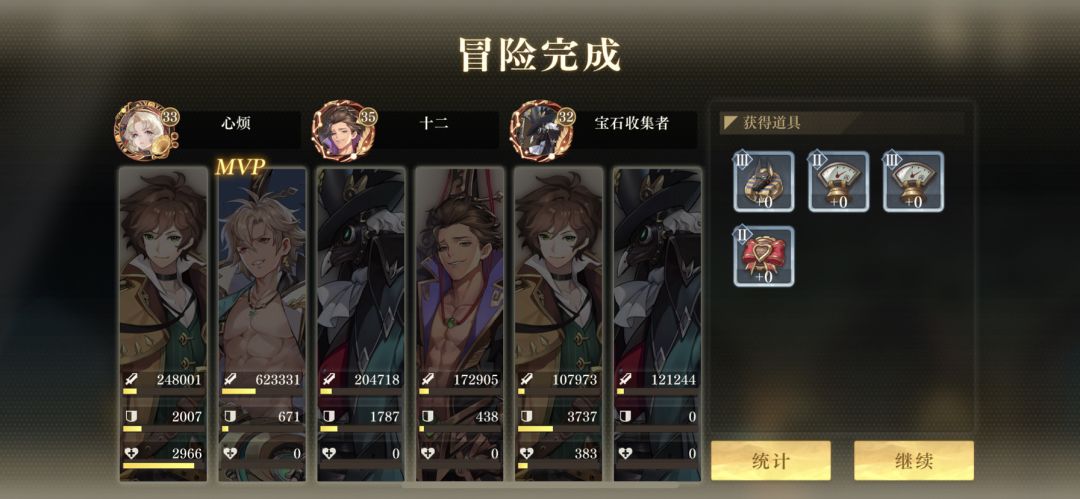Click the plague doctor card with 204718
The width and height of the screenshot is (1080, 499).
pyautogui.click(x=361, y=324)
